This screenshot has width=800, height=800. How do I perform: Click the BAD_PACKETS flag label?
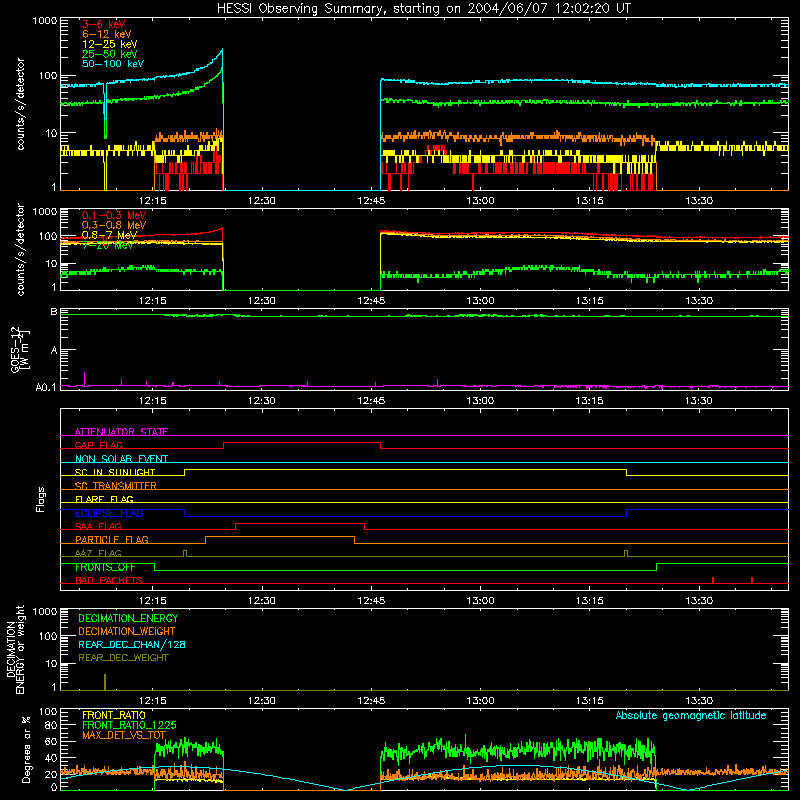(x=108, y=580)
